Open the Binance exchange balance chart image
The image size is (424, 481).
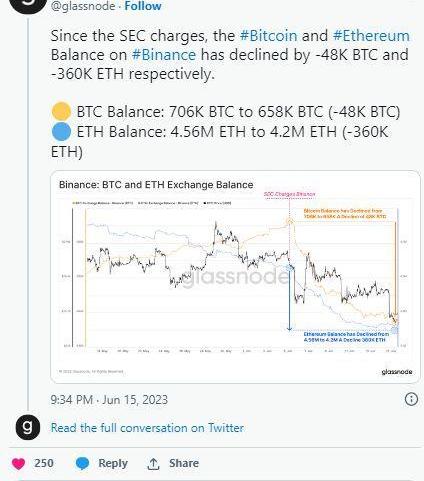(235, 277)
